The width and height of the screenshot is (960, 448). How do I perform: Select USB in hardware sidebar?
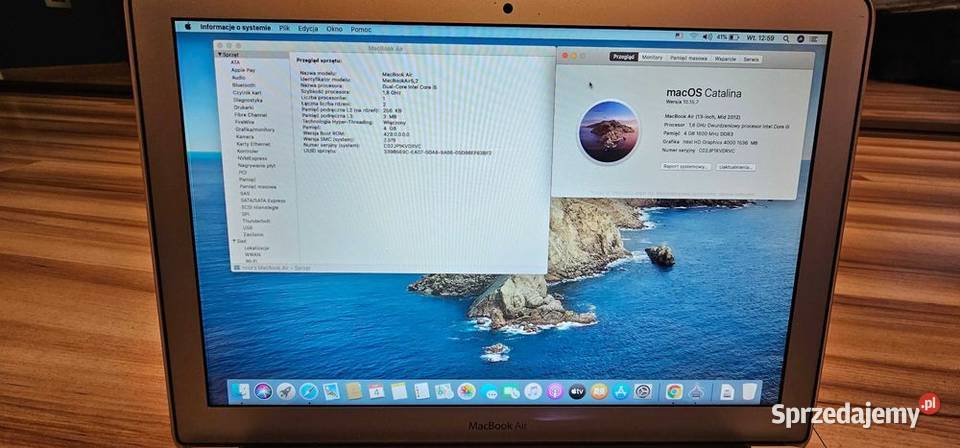click(248, 227)
